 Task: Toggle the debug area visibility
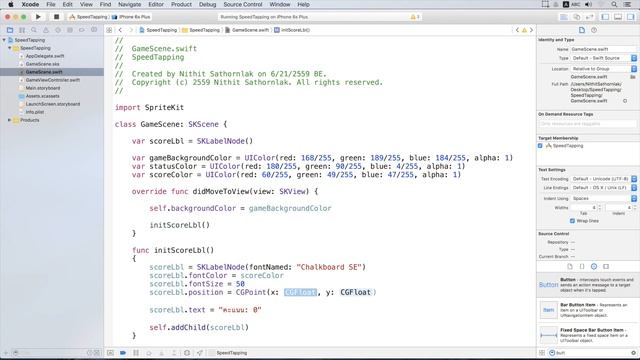618,17
